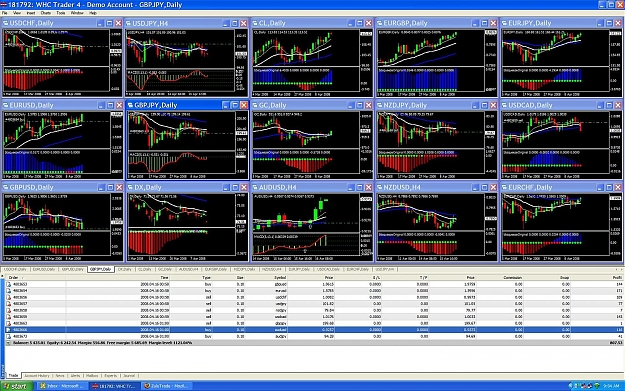Image resolution: width=625 pixels, height=391 pixels.
Task: Click inside the DX,Daily chart area
Action: point(181,211)
